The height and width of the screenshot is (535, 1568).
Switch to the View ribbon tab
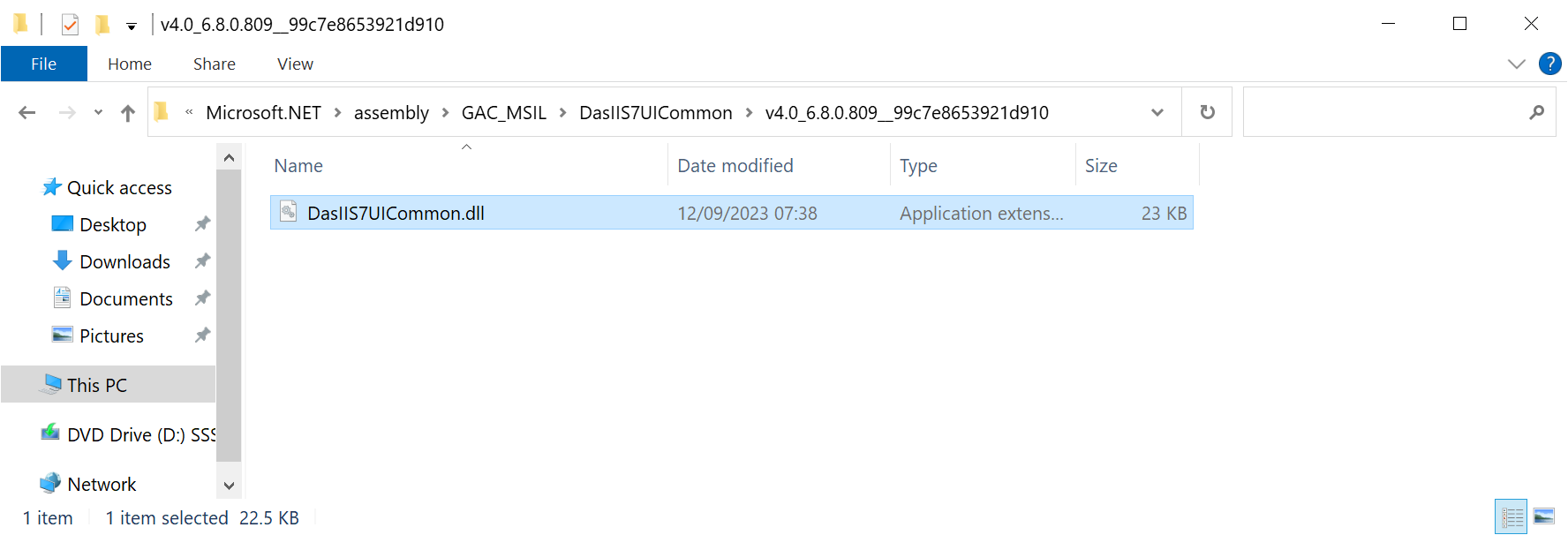coord(295,64)
